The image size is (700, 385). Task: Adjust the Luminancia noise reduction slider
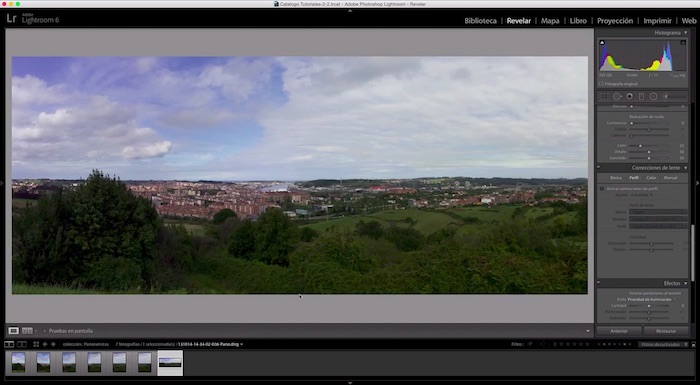pos(649,123)
